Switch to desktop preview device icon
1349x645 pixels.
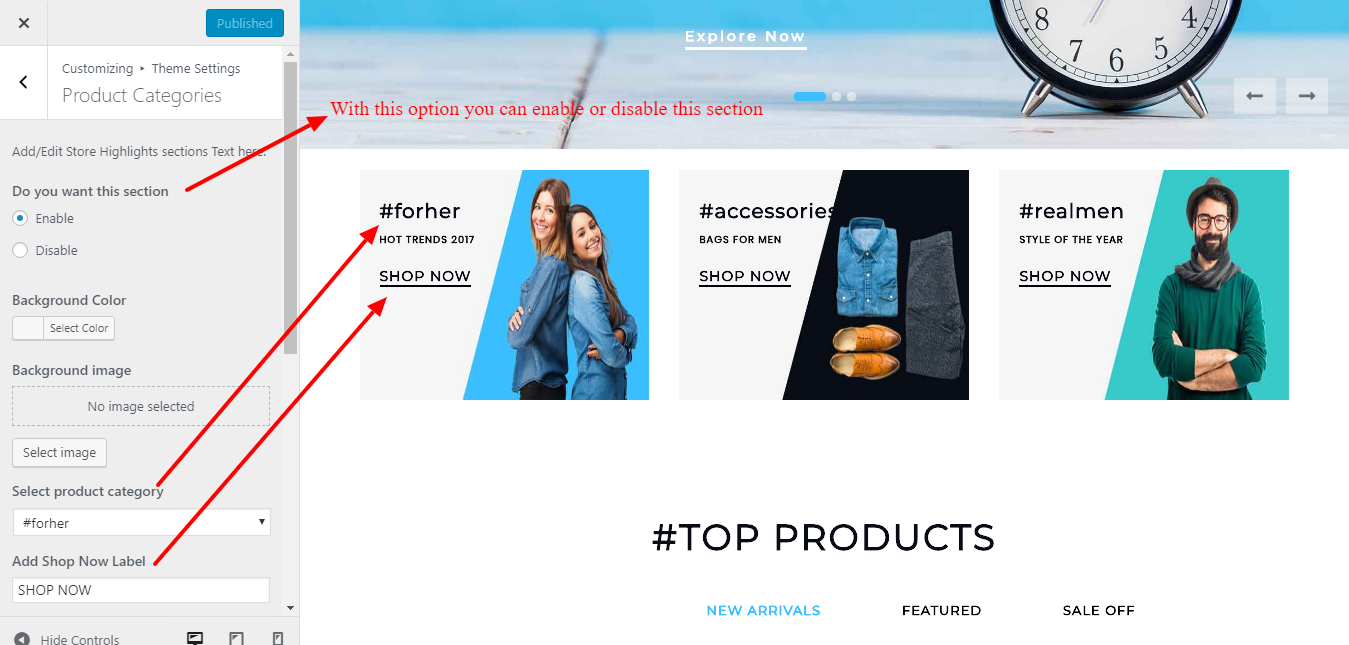coord(196,638)
